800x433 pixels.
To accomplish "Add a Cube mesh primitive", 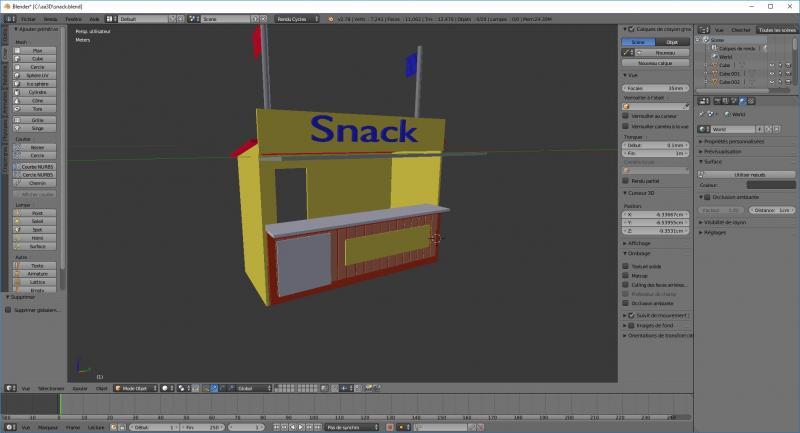I will [37, 58].
